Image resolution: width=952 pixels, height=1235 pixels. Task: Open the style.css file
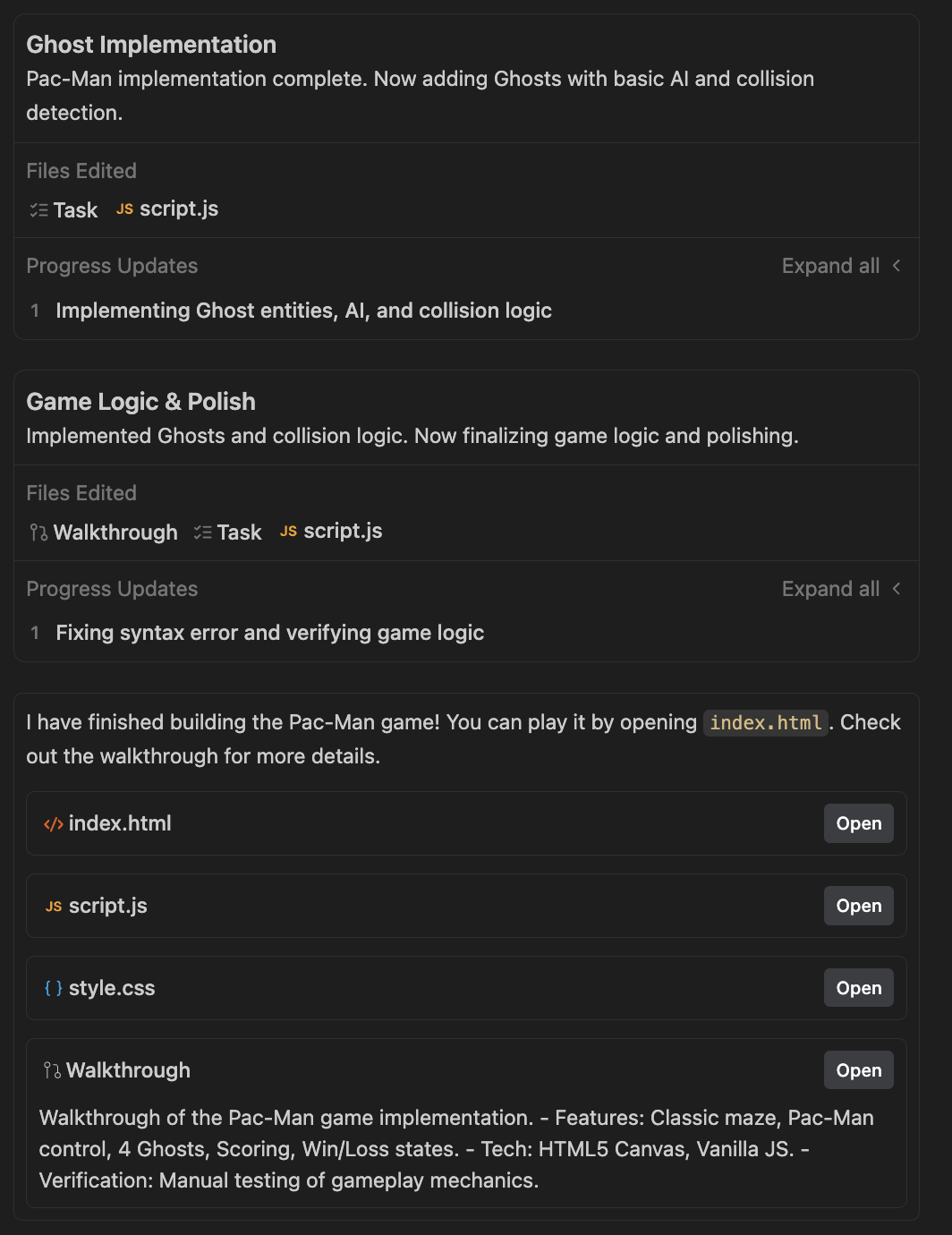tap(859, 988)
